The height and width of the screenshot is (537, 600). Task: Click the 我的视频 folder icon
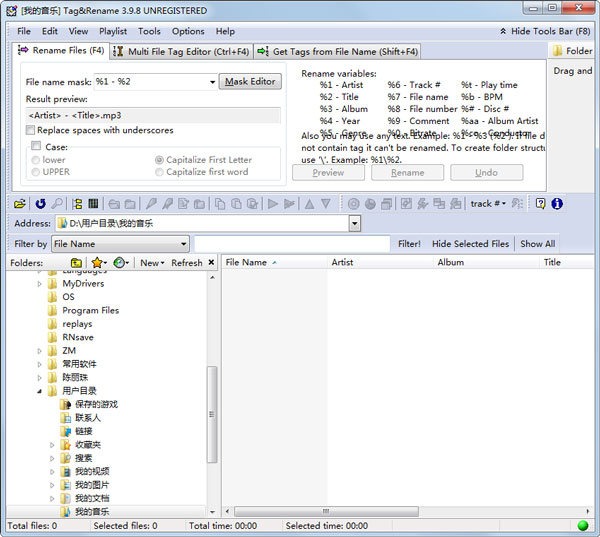click(65, 472)
